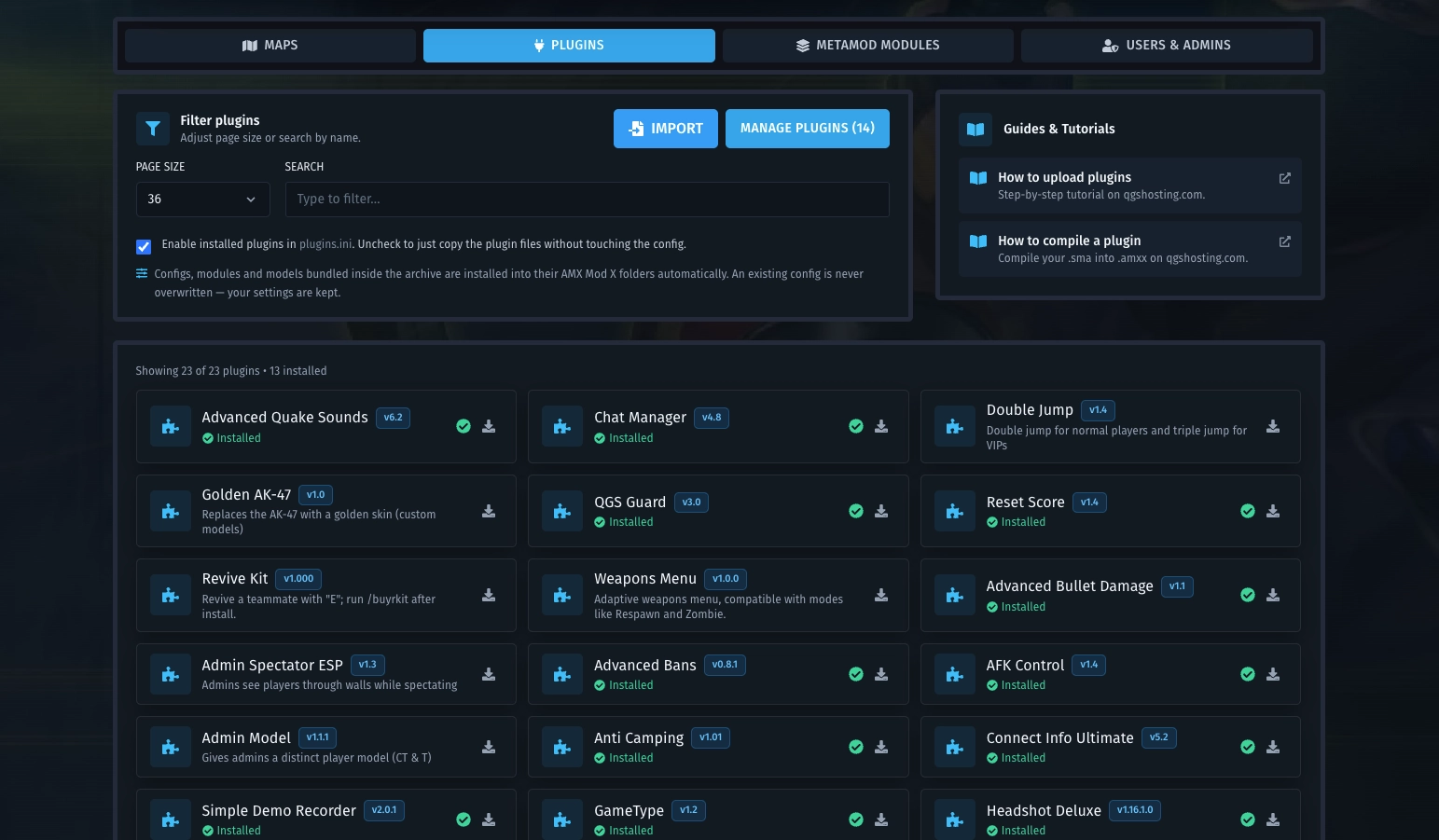Click the Advanced Bullet Damage download icon

point(1273,595)
